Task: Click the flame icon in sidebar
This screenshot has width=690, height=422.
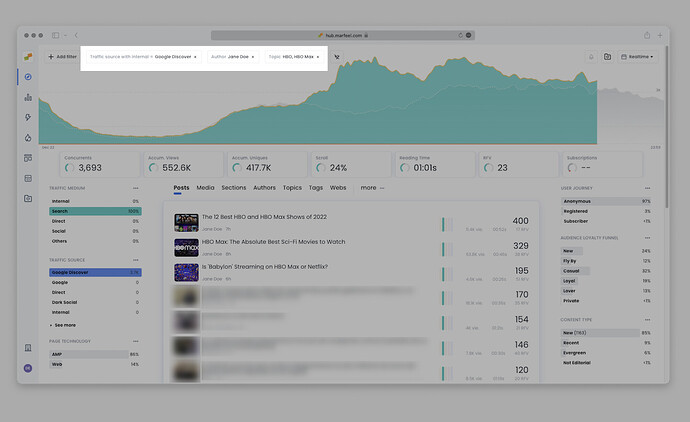Action: (x=27, y=137)
